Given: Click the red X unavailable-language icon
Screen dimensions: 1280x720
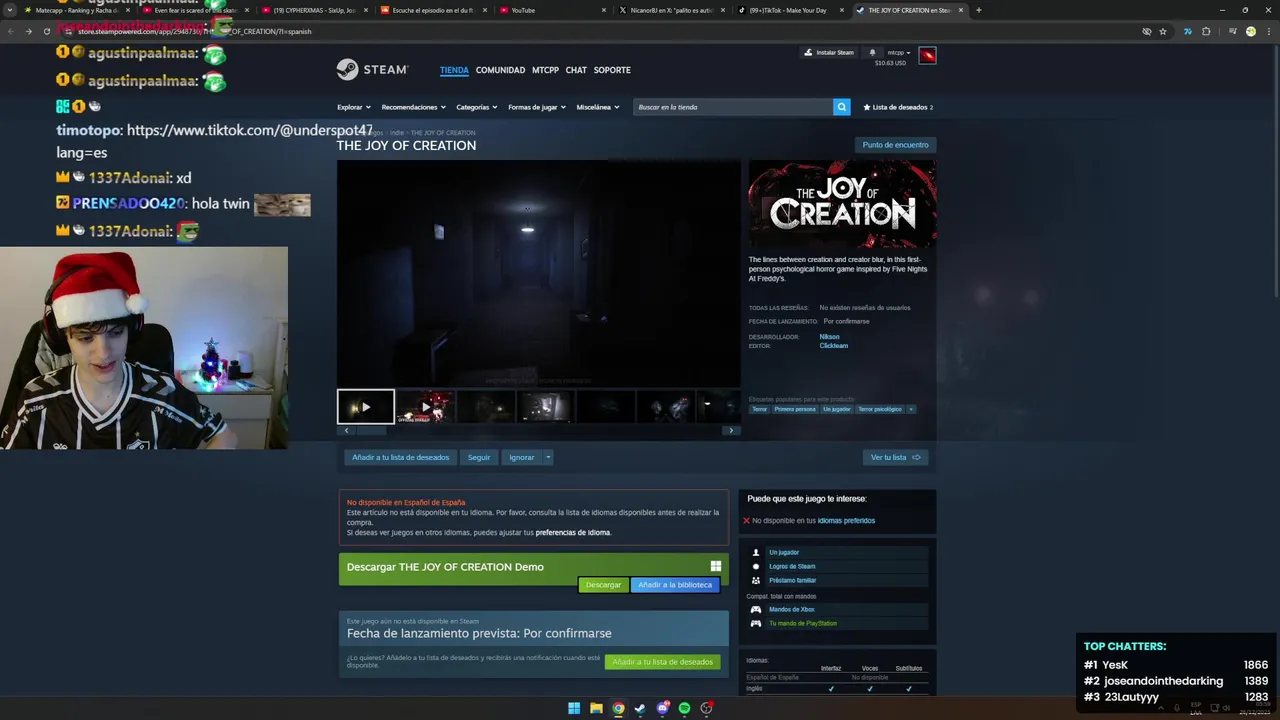Looking at the screenshot, I should pos(746,520).
